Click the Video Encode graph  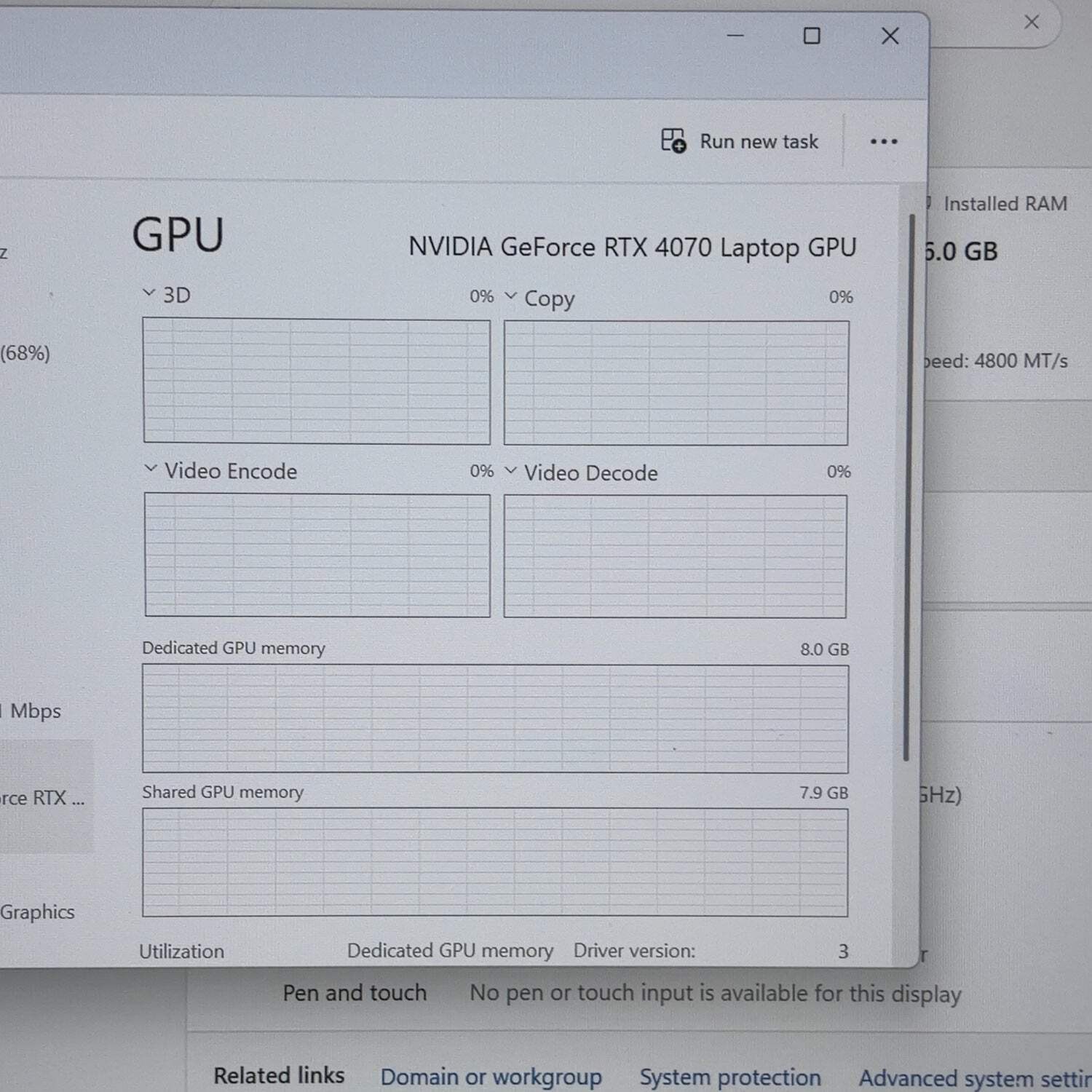coord(317,555)
